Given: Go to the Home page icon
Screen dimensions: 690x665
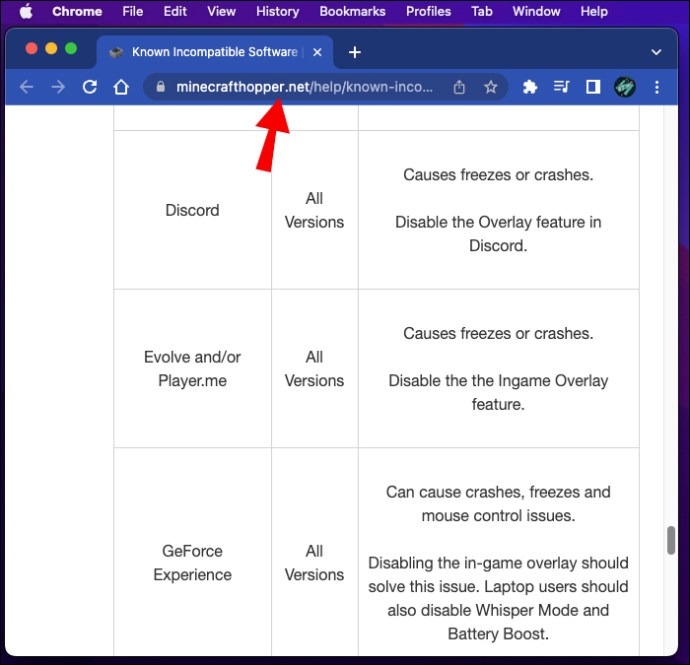Looking at the screenshot, I should point(121,87).
